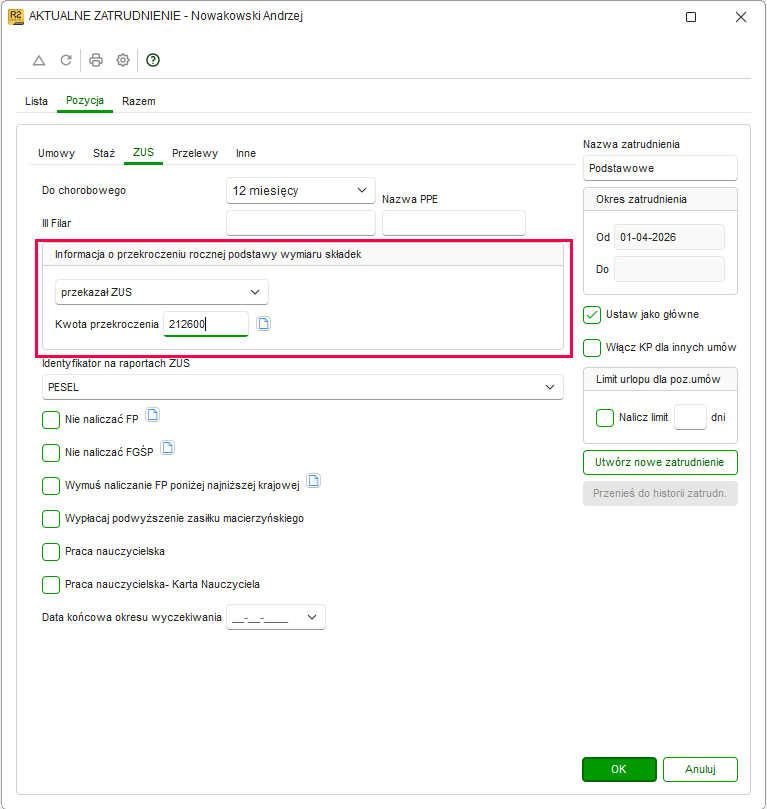Uncheck Ustaw jako główne
The image size is (767, 809).
click(592, 315)
